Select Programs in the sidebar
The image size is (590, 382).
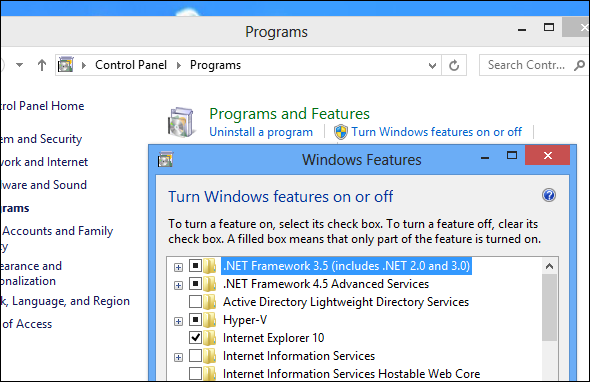point(15,208)
